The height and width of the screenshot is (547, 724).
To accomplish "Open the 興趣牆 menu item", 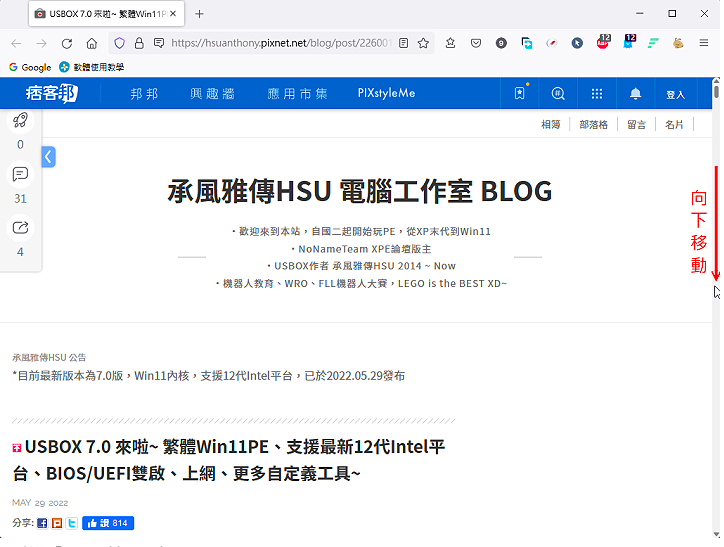I will pos(212,94).
